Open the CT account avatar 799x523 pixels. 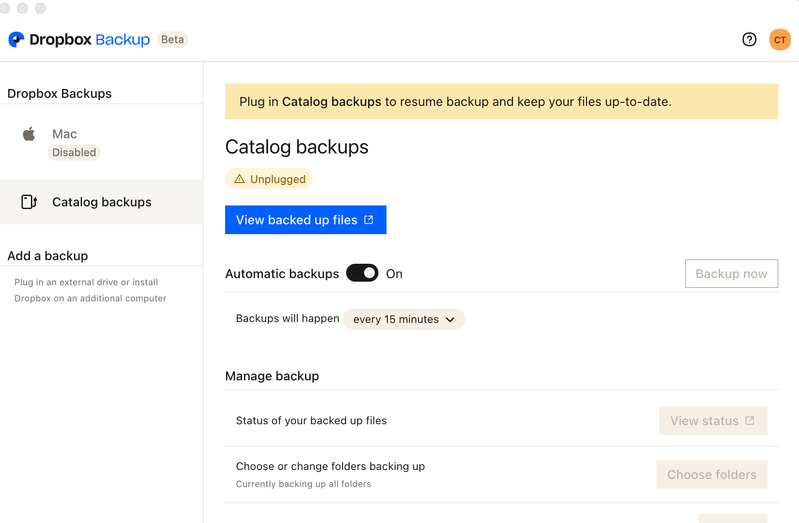(779, 40)
